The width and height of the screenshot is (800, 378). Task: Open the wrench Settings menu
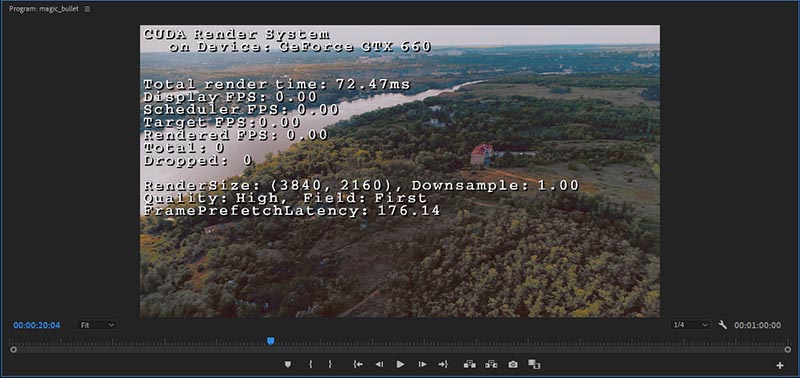pyautogui.click(x=722, y=325)
